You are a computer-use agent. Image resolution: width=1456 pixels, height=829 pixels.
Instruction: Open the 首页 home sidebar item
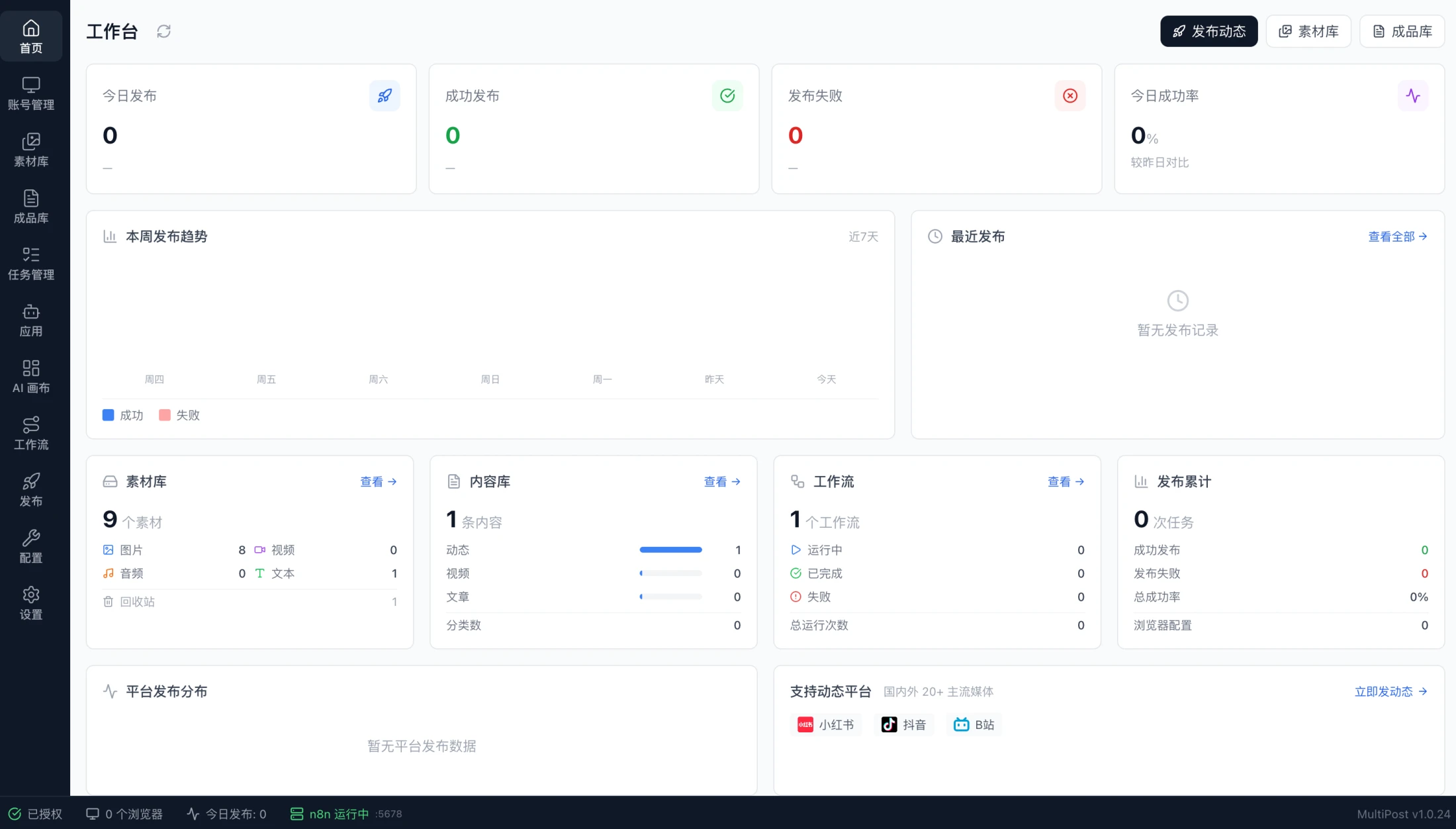(31, 36)
